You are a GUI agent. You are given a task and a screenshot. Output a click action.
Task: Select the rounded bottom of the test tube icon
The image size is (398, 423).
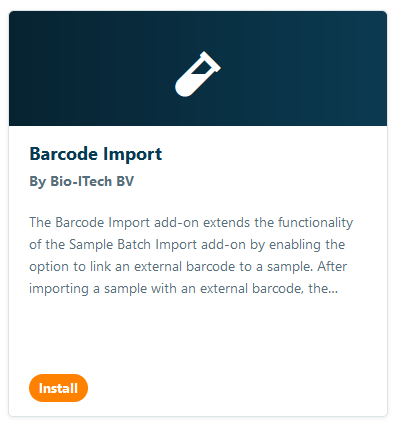coord(184,88)
